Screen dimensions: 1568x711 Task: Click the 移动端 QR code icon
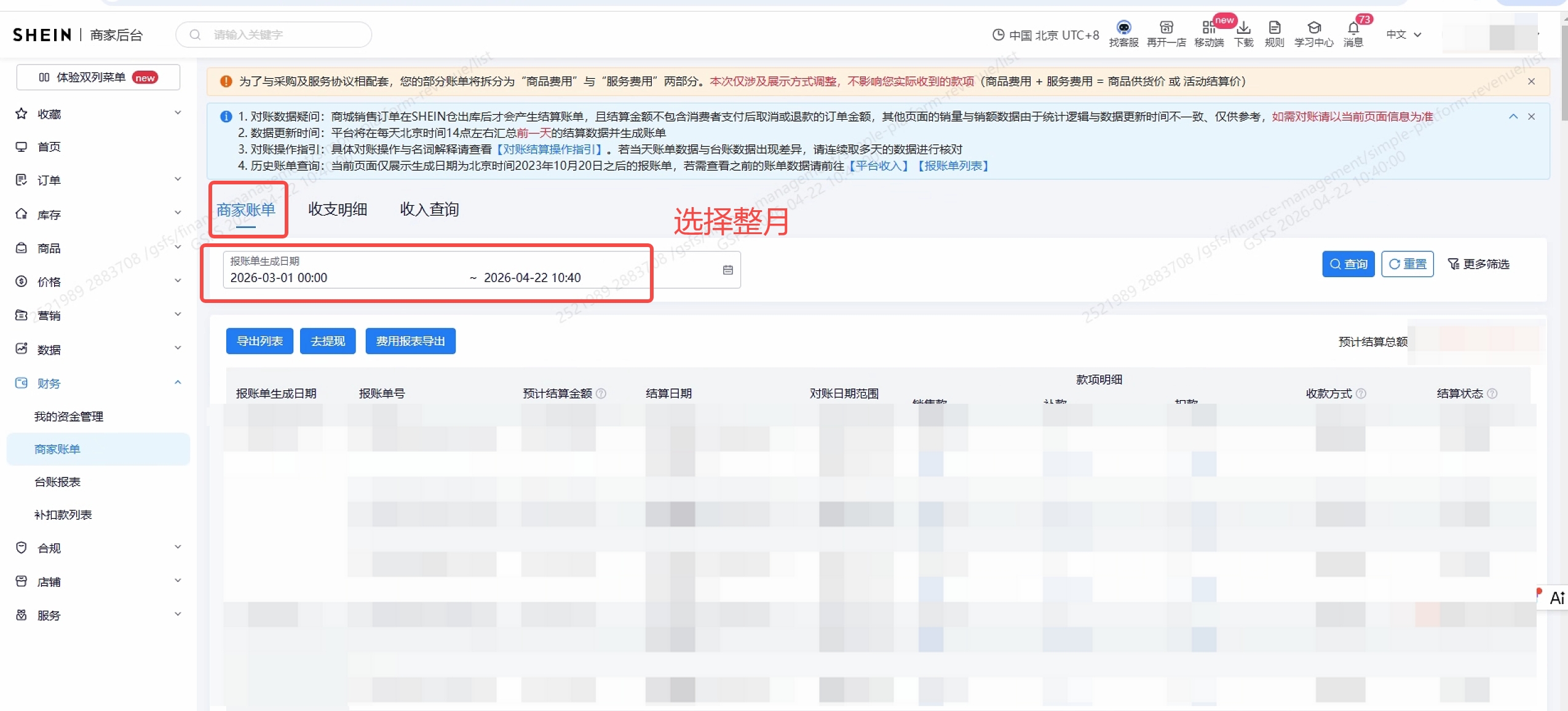coord(1208,28)
